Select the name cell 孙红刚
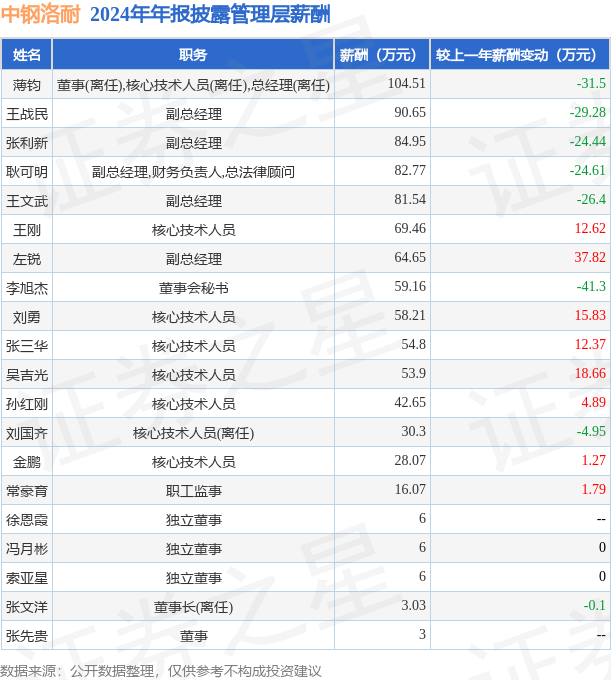 pyautogui.click(x=26, y=405)
